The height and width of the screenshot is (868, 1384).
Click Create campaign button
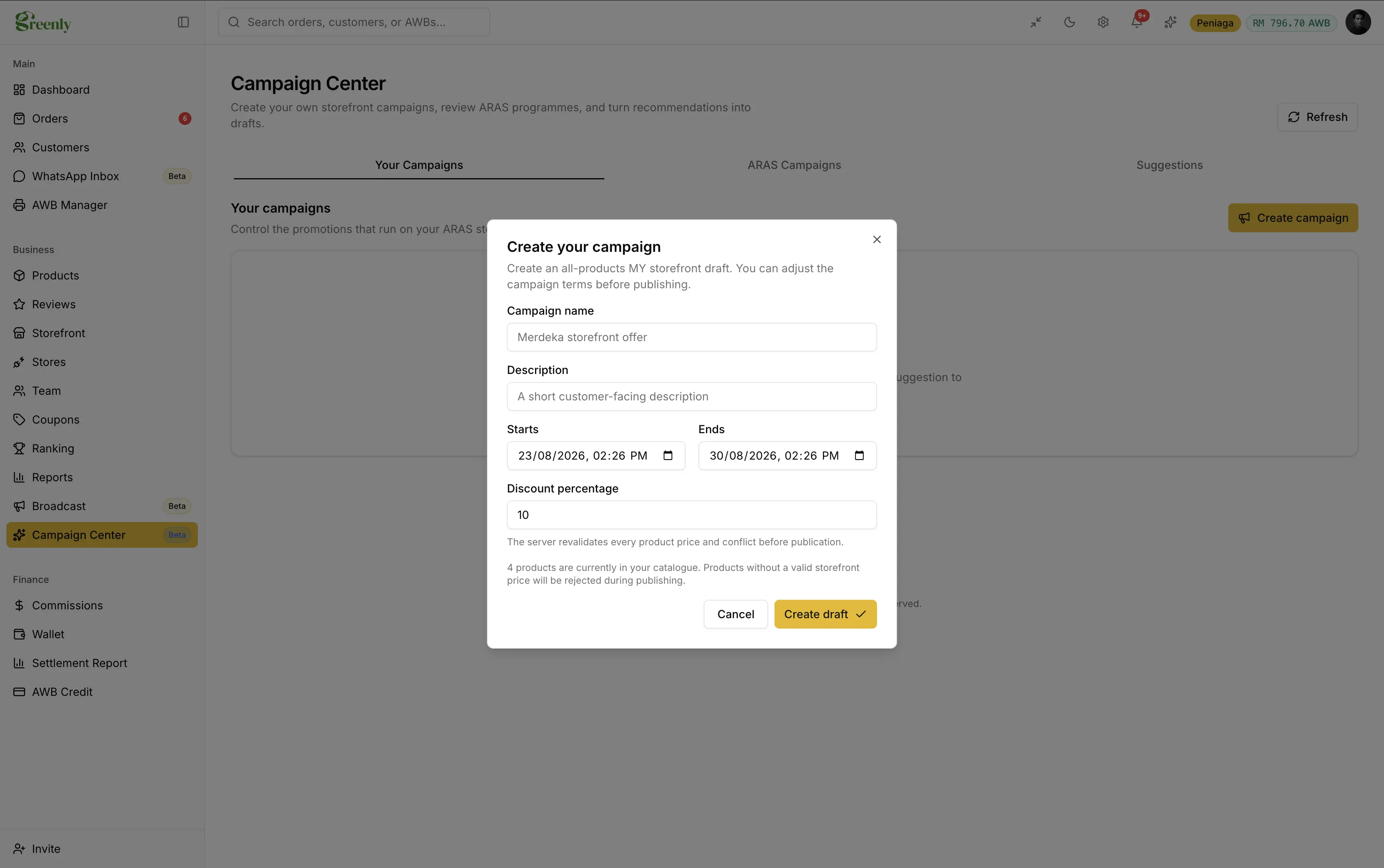[x=1293, y=218]
